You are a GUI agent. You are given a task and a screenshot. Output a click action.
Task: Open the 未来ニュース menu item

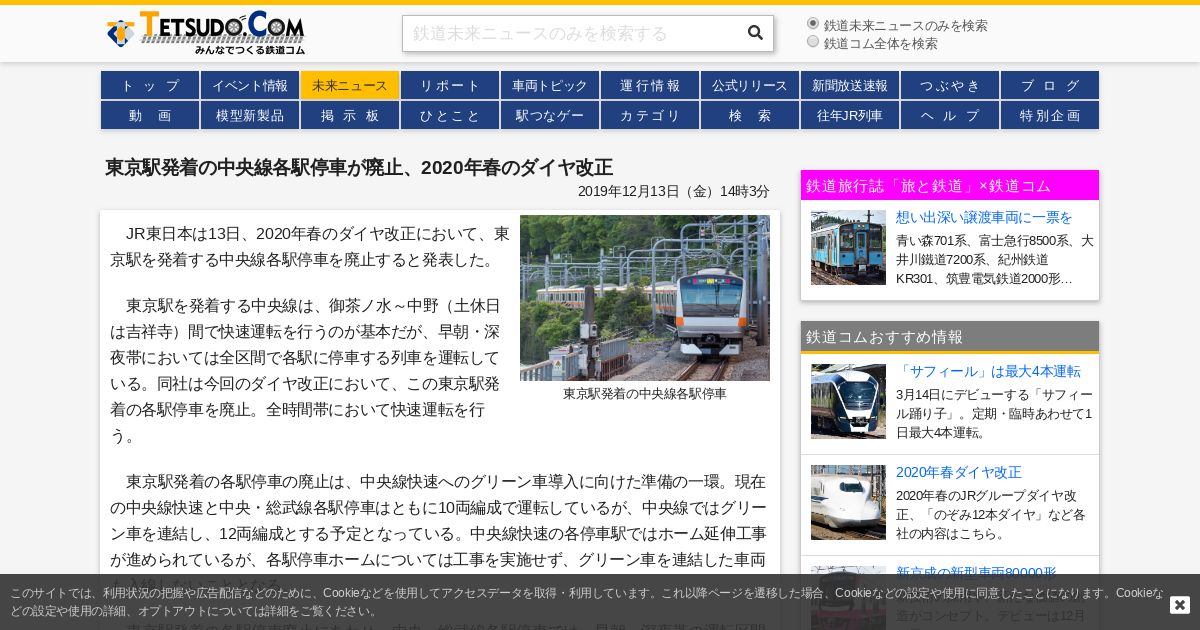[x=350, y=85]
